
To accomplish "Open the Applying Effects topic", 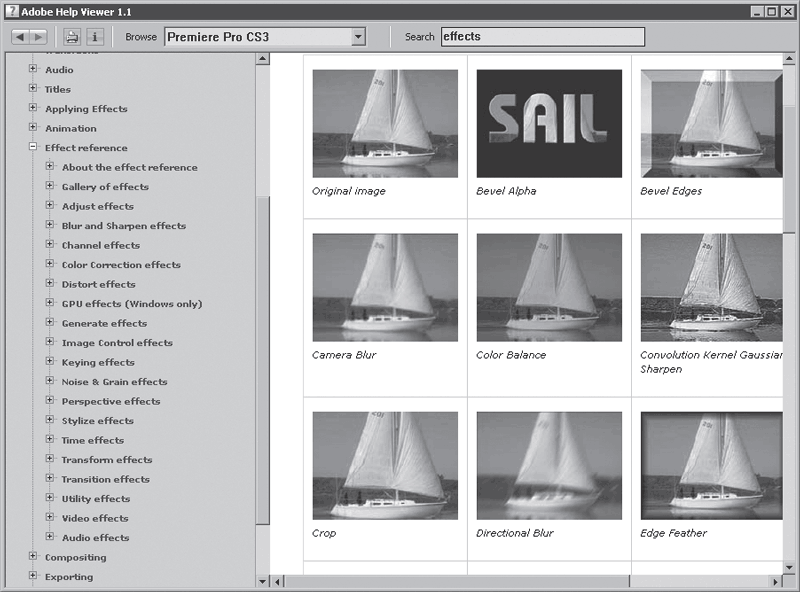I will point(86,109).
